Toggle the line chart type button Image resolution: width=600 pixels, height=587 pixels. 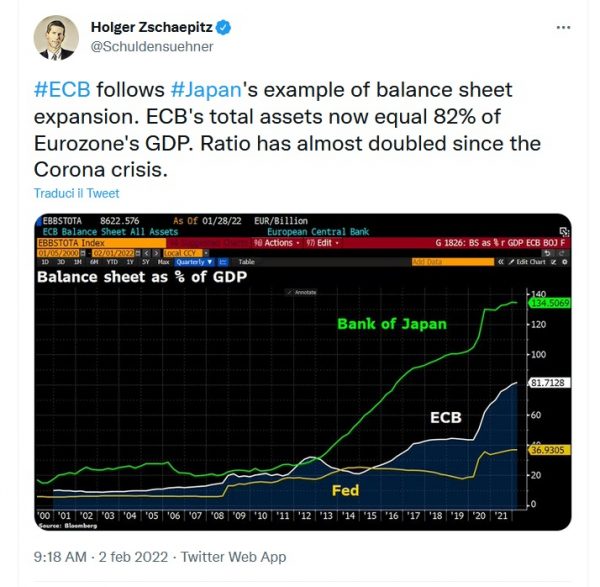coord(223,262)
